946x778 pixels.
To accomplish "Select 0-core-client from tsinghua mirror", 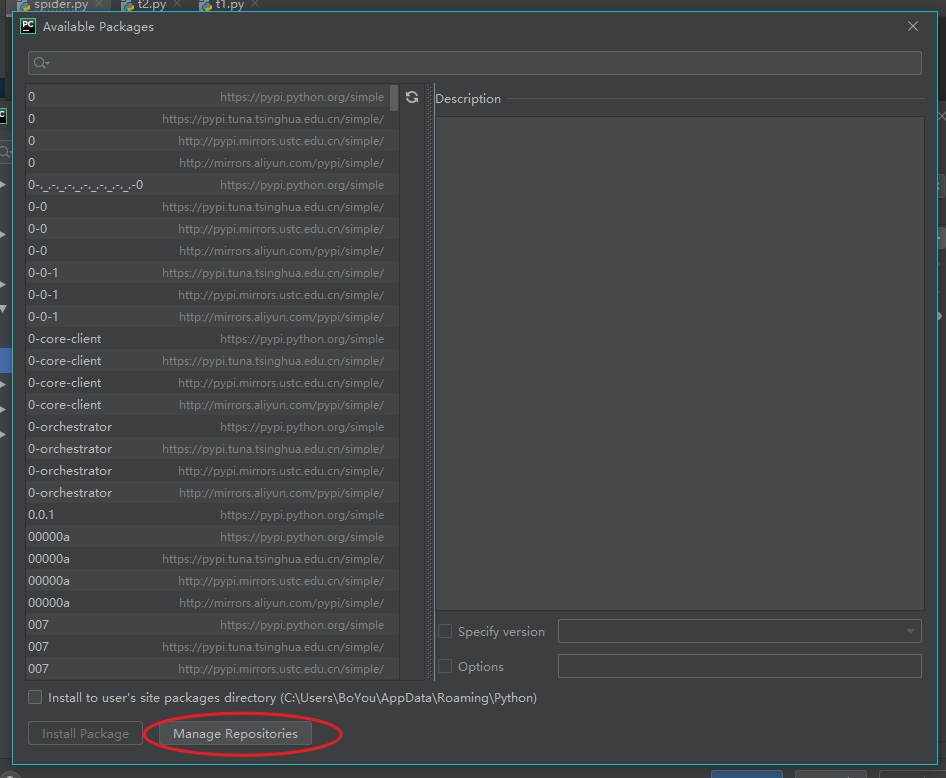I will pyautogui.click(x=212, y=361).
